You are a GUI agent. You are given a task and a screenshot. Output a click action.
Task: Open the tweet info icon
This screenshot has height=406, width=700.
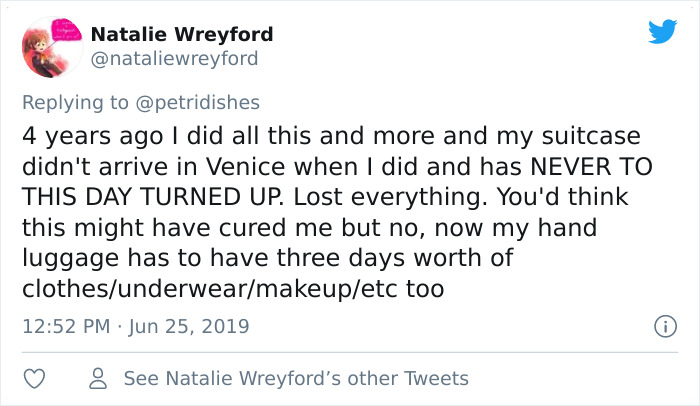[660, 326]
